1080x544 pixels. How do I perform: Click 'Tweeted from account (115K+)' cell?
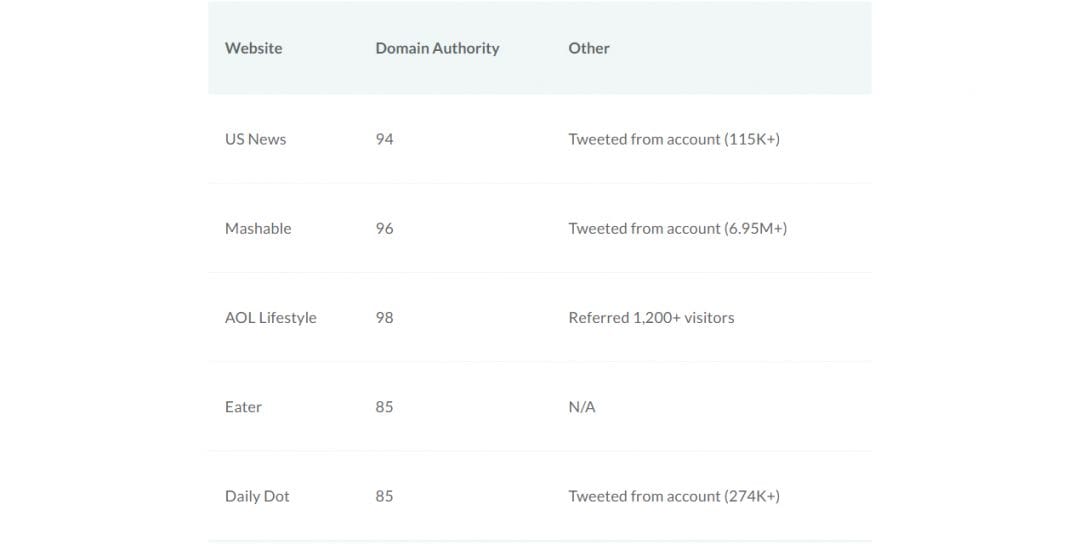674,139
